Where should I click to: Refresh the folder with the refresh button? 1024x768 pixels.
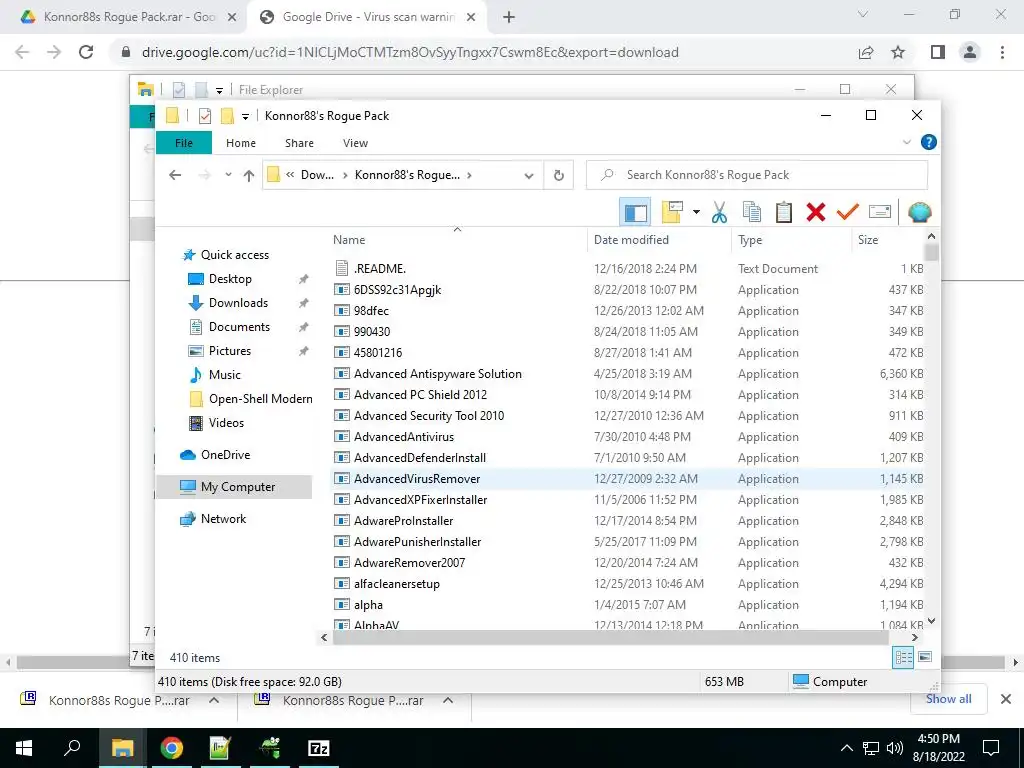pyautogui.click(x=558, y=176)
